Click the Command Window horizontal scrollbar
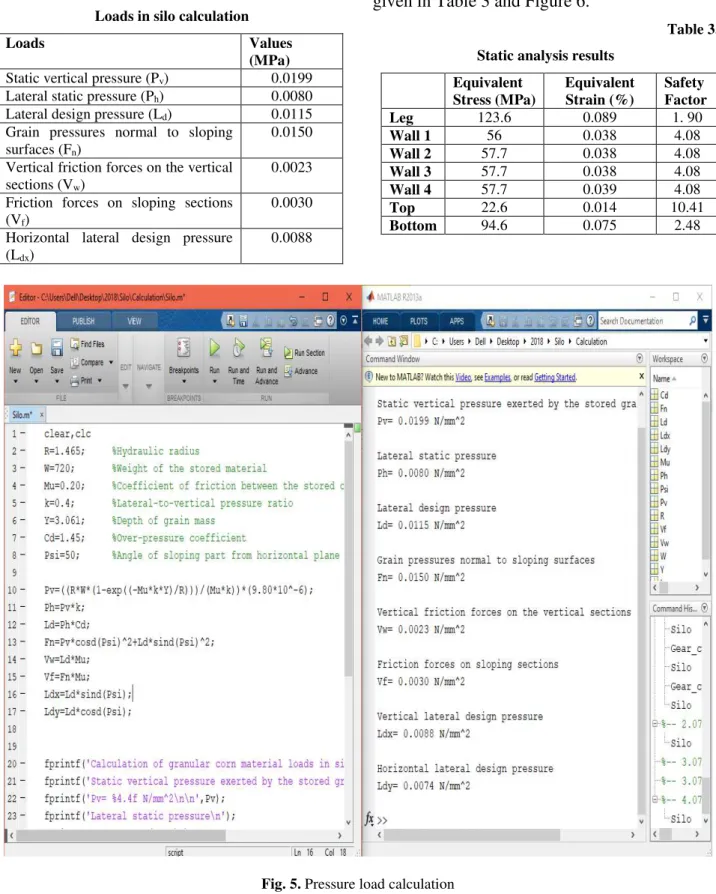The width and height of the screenshot is (716, 894). click(506, 835)
